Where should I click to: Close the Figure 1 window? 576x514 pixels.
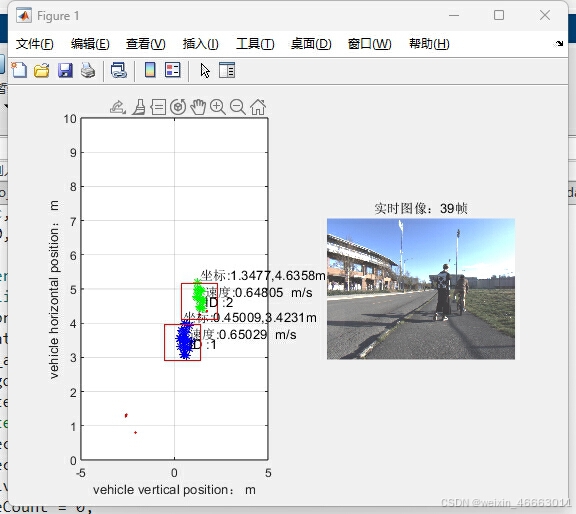(545, 15)
